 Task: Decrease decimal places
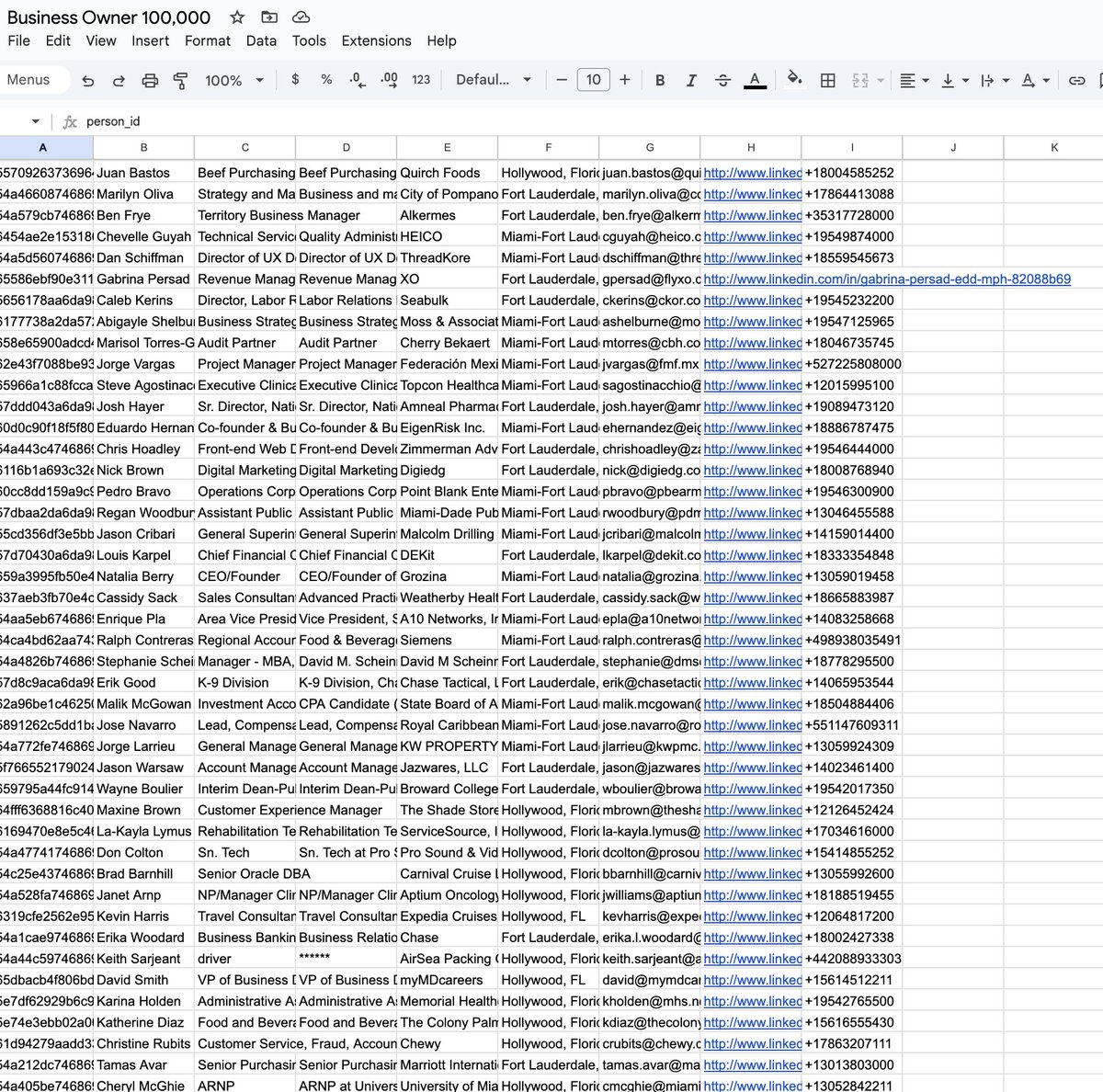tap(357, 80)
